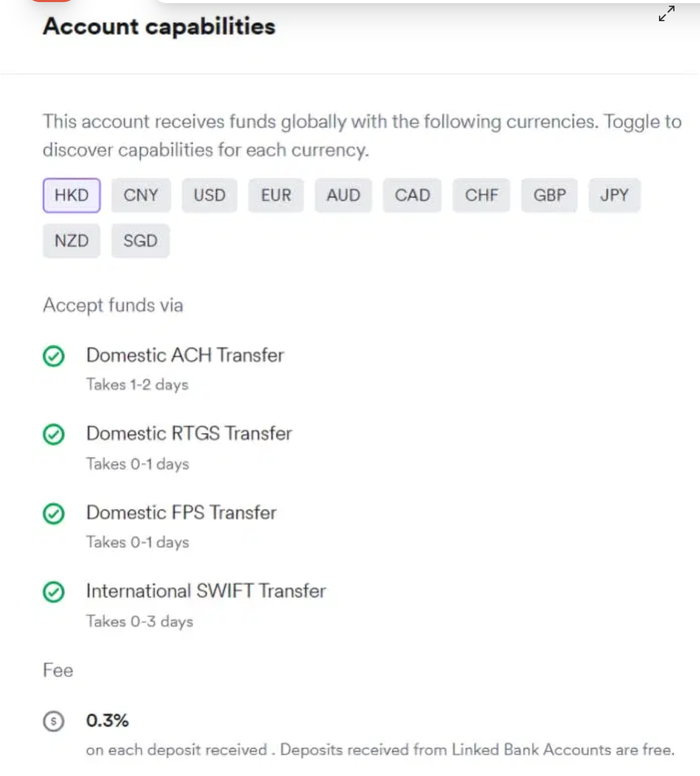Switch to GBP currency capabilities
Viewport: 700px width, 776px height.
(549, 195)
